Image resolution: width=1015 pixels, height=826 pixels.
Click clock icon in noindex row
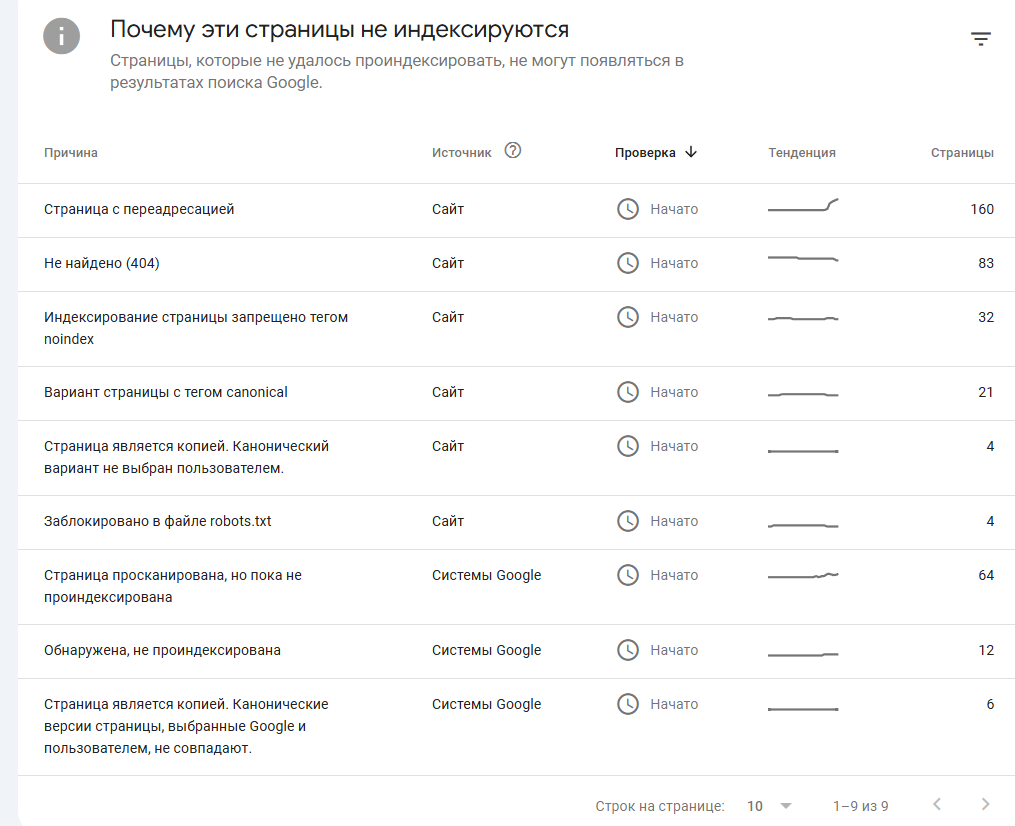click(x=627, y=317)
